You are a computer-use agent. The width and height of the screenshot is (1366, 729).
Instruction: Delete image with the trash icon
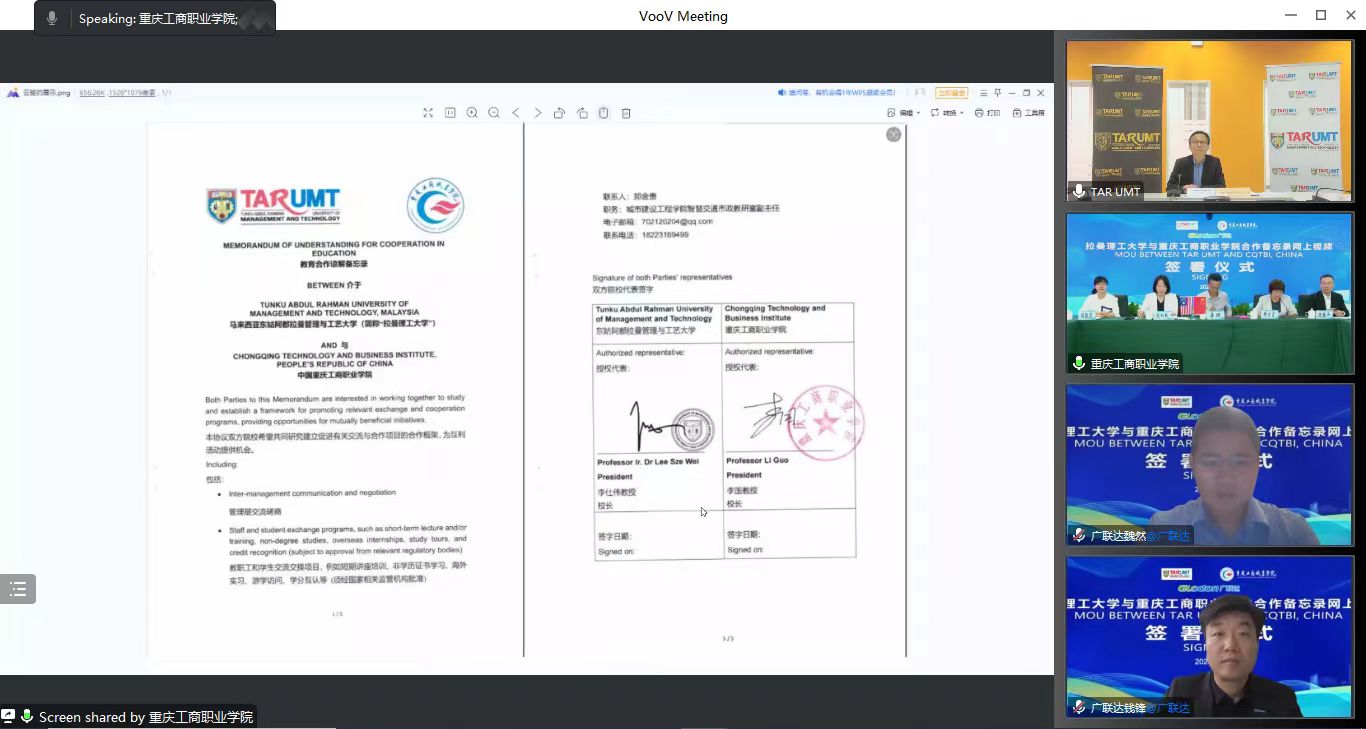(x=626, y=113)
